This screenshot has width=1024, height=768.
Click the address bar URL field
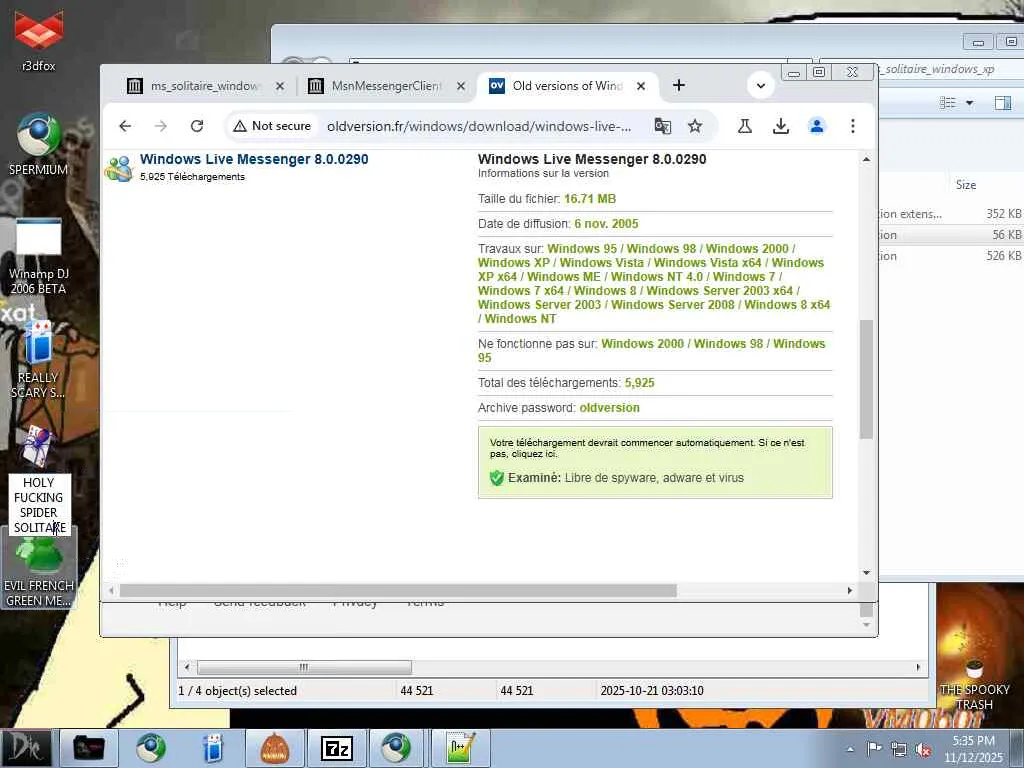pos(479,126)
